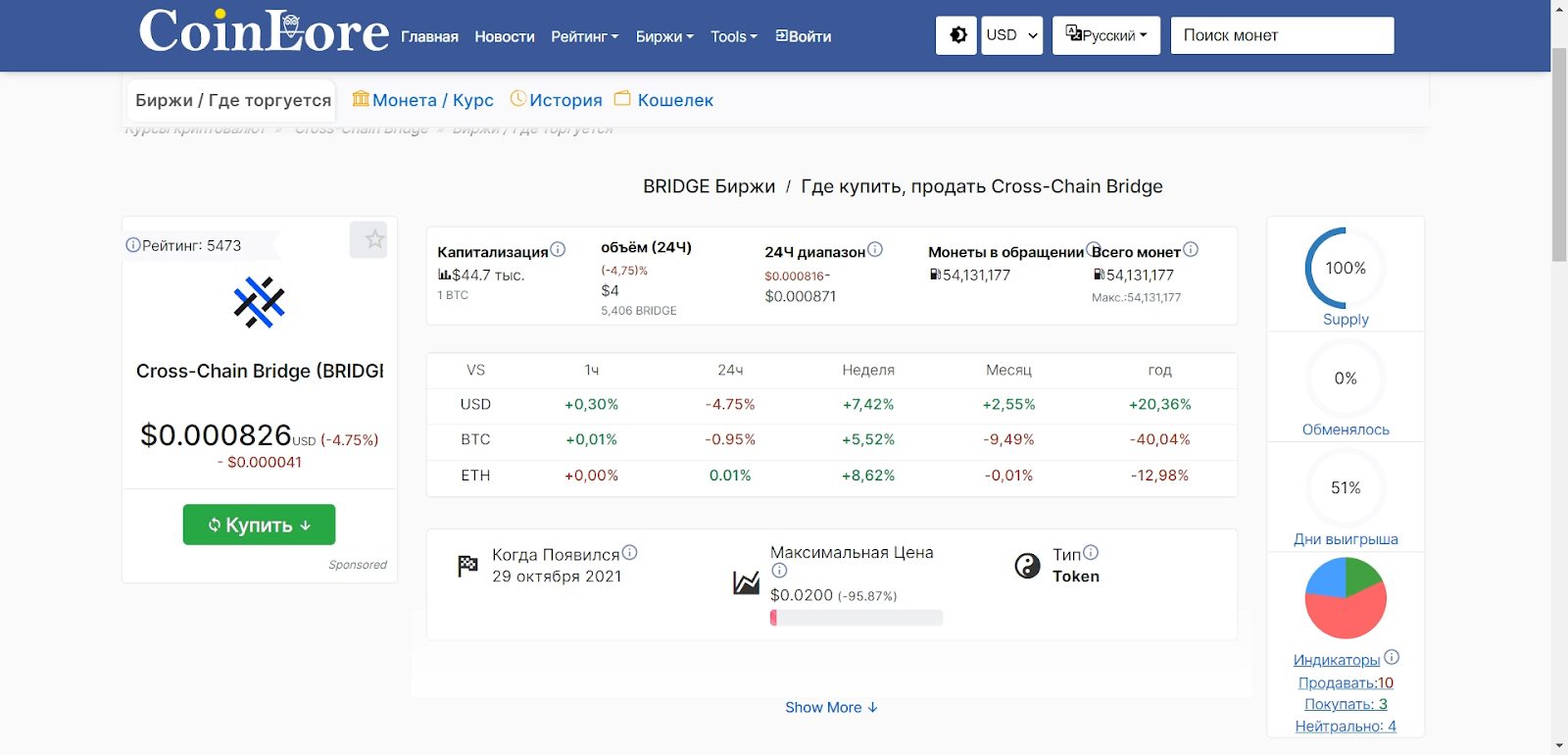Click the green Купить button

259,525
